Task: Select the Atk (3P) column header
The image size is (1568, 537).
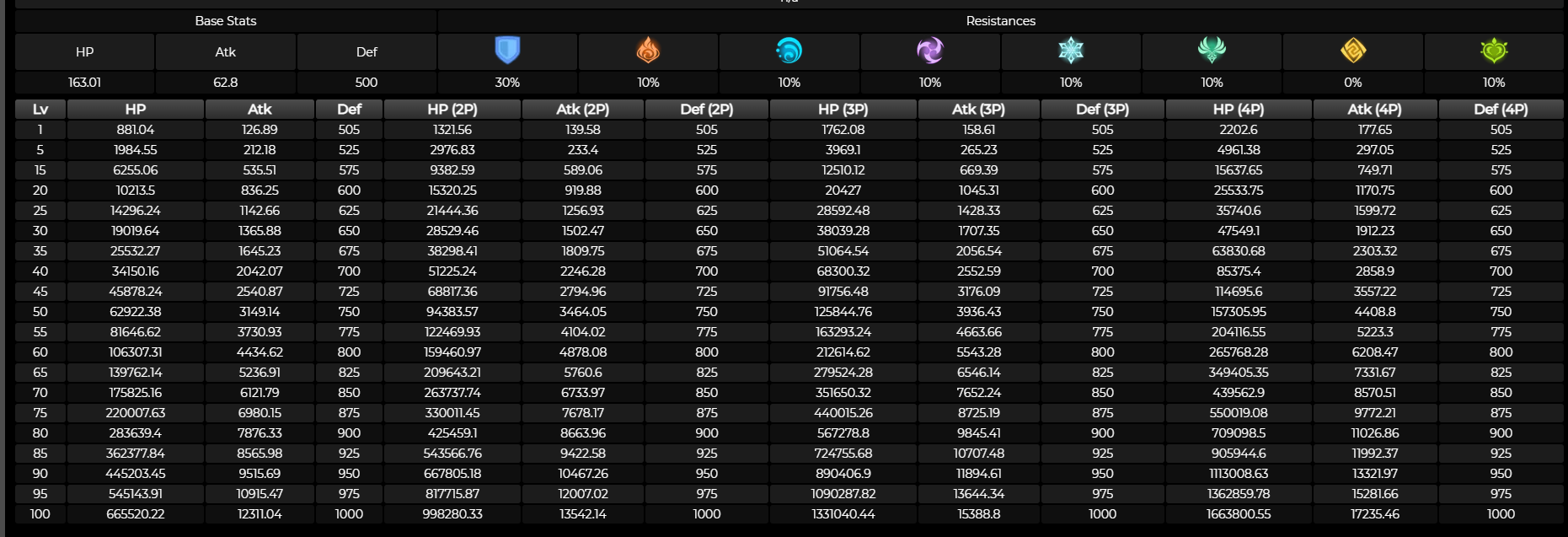Action: 978,110
